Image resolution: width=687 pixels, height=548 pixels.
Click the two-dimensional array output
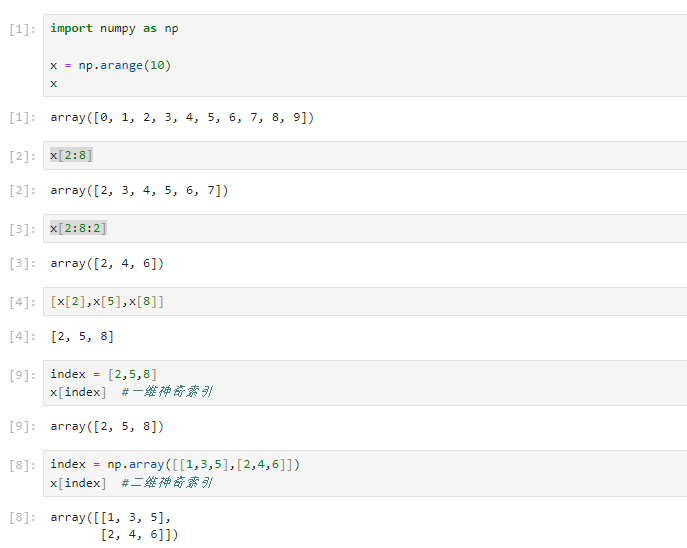[114, 526]
